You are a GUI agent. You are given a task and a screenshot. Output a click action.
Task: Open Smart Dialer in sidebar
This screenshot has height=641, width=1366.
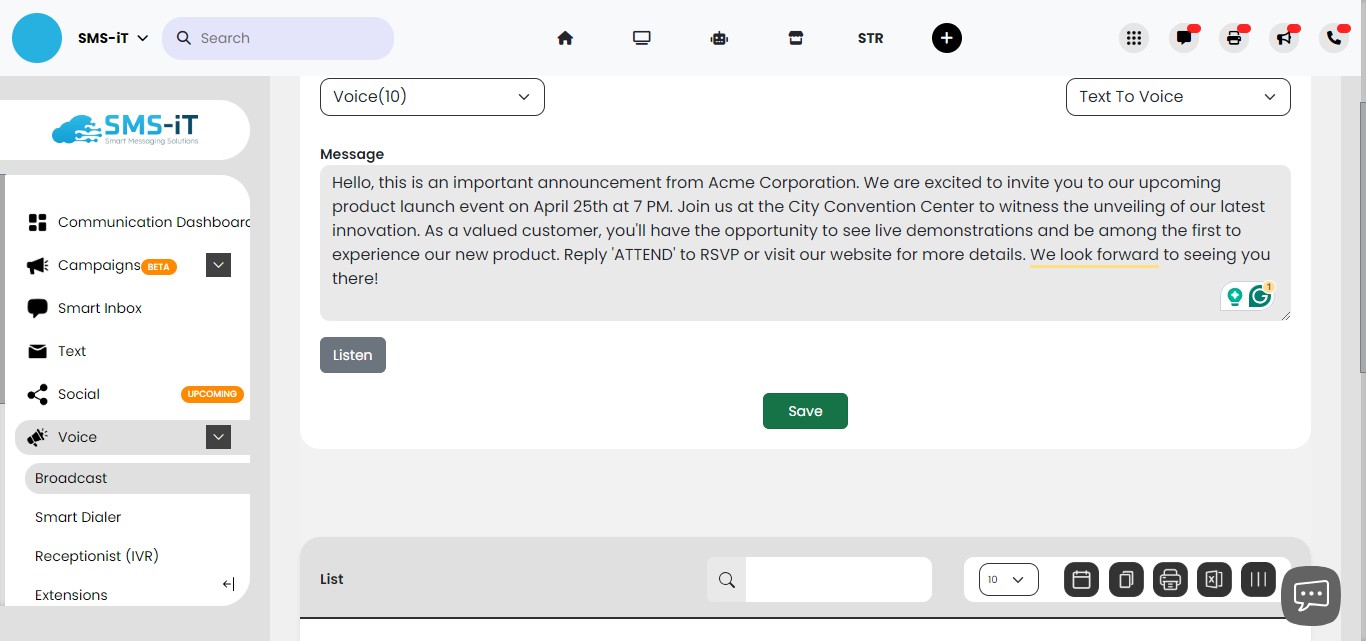tap(78, 517)
